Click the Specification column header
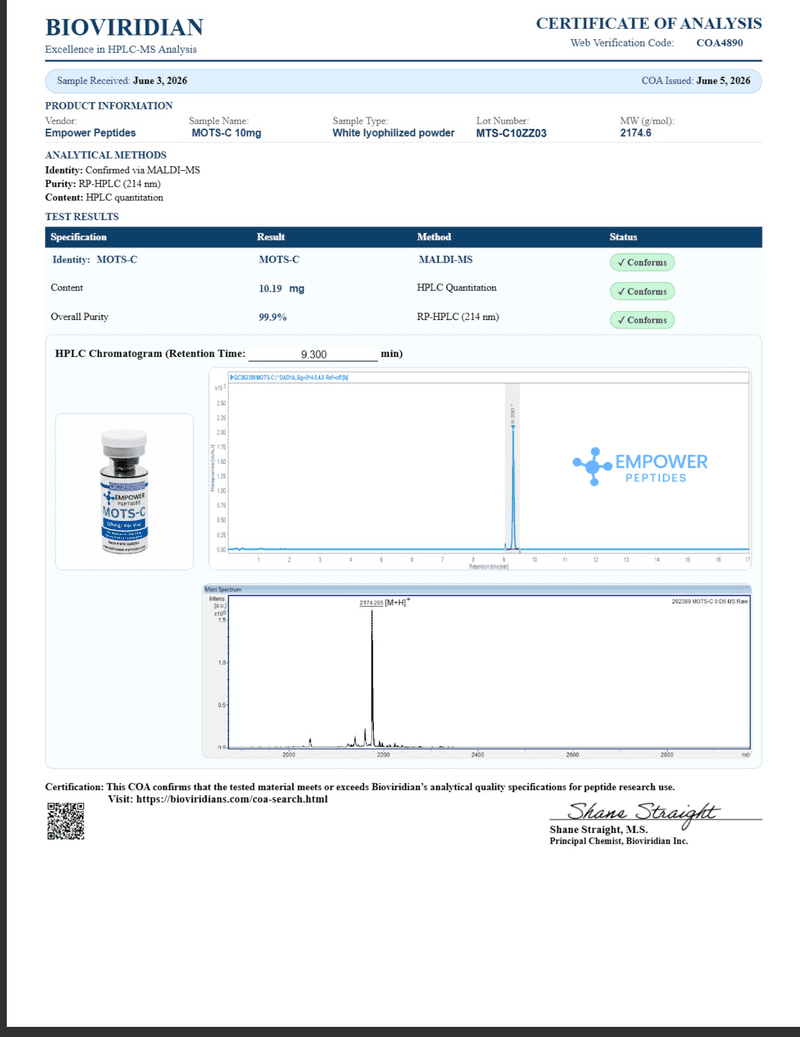800x1037 pixels. pos(78,237)
